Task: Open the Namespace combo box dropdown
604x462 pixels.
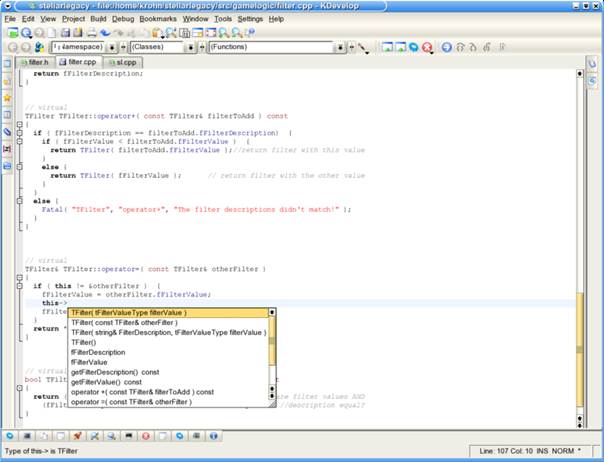Action: pos(112,47)
